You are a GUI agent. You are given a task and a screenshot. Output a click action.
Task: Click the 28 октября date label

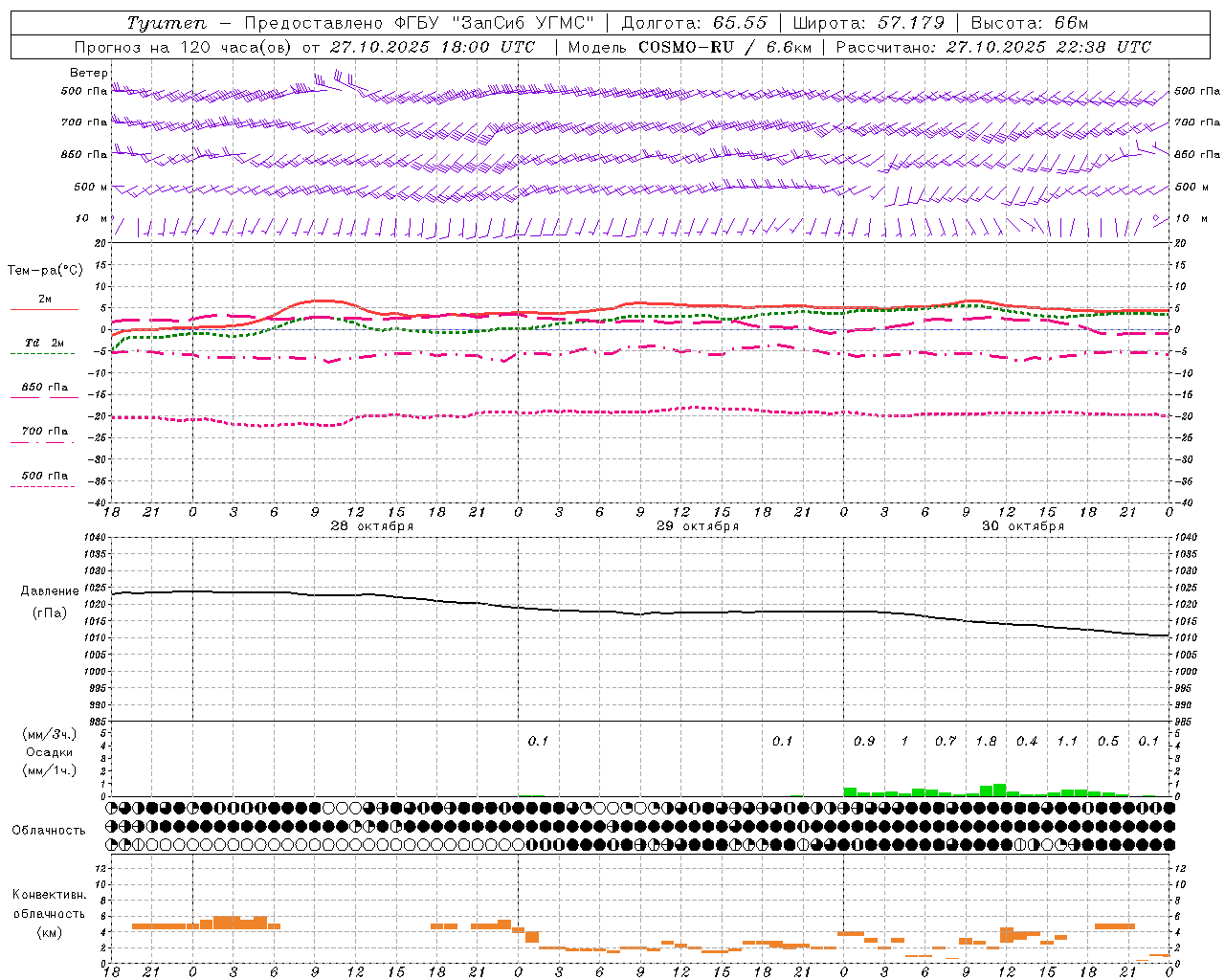tap(372, 525)
